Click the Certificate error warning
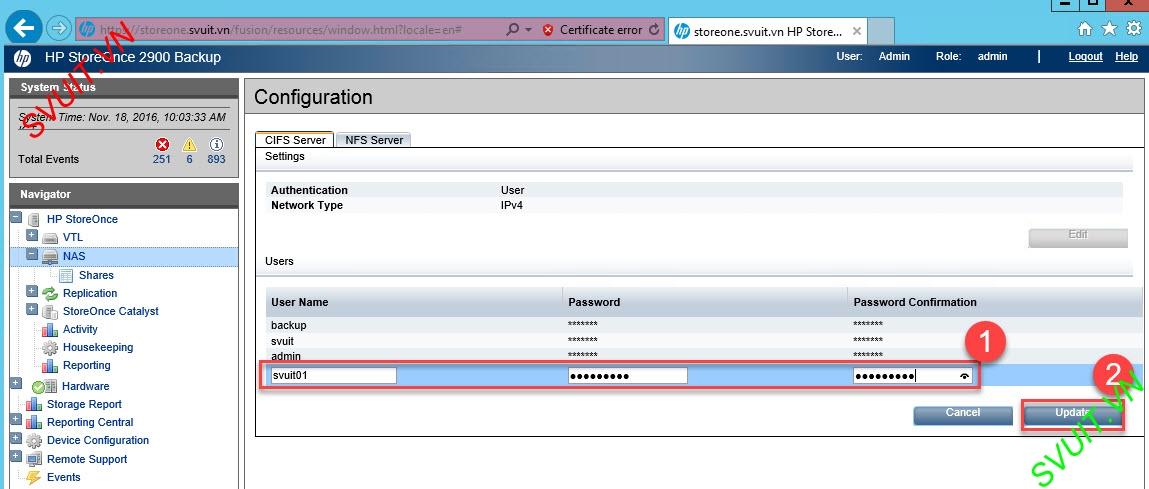The width and height of the screenshot is (1149, 489). pyautogui.click(x=593, y=30)
